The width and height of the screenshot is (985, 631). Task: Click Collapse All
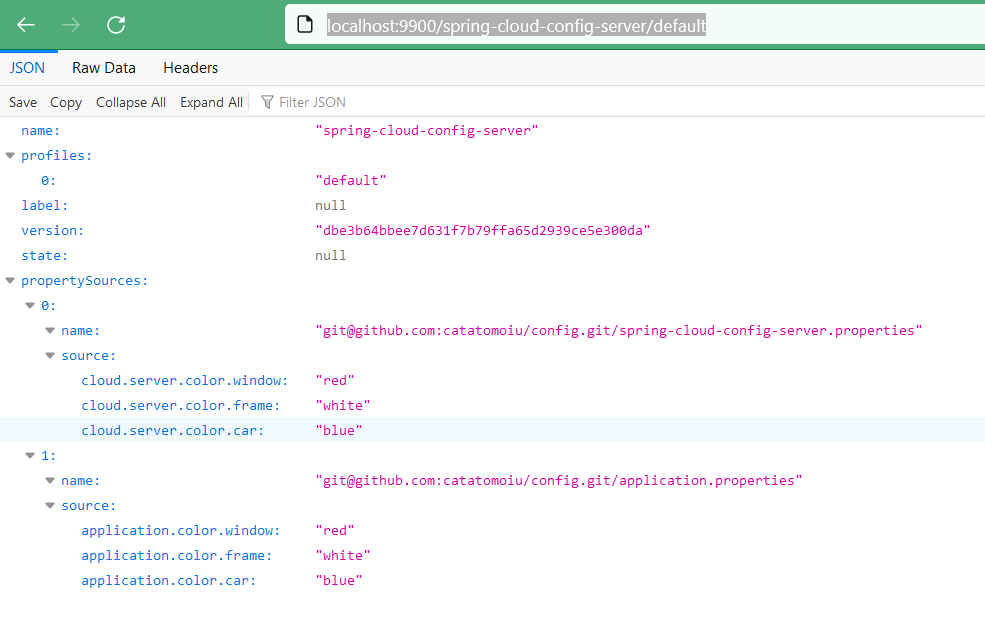[x=131, y=102]
